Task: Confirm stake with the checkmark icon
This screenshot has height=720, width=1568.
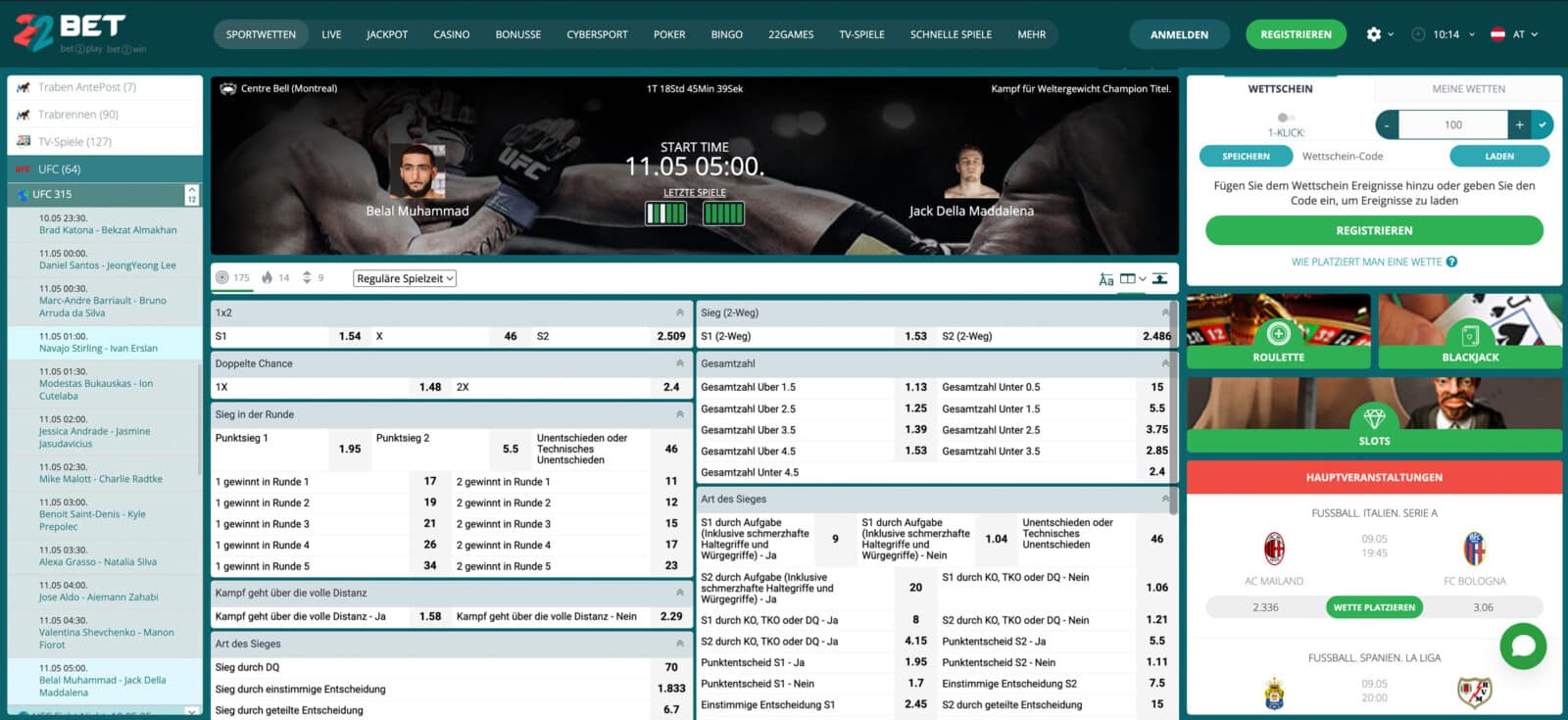Action: (1543, 124)
